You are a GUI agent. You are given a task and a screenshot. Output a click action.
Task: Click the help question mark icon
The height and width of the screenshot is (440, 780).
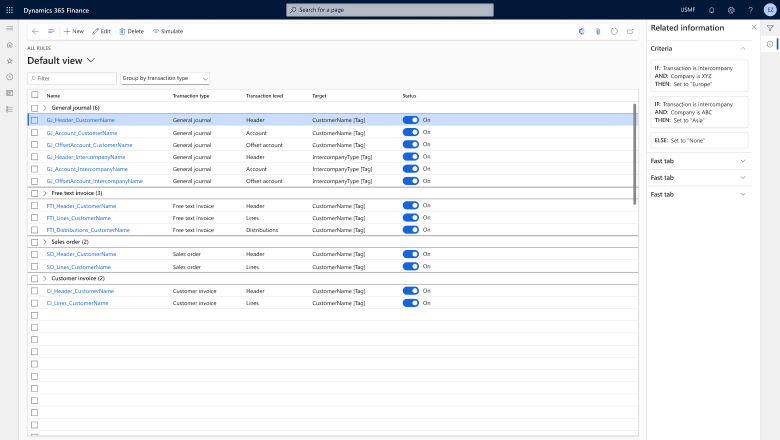coord(749,9)
